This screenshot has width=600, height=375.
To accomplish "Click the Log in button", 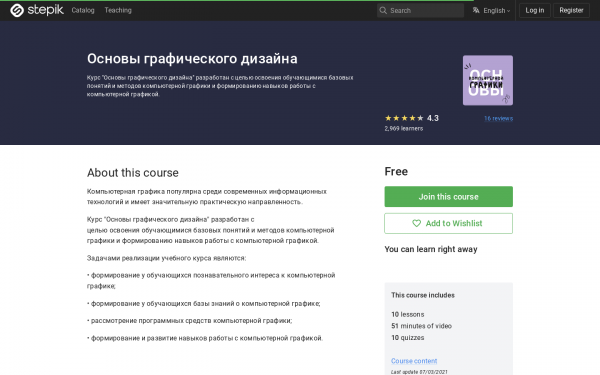I will [535, 10].
